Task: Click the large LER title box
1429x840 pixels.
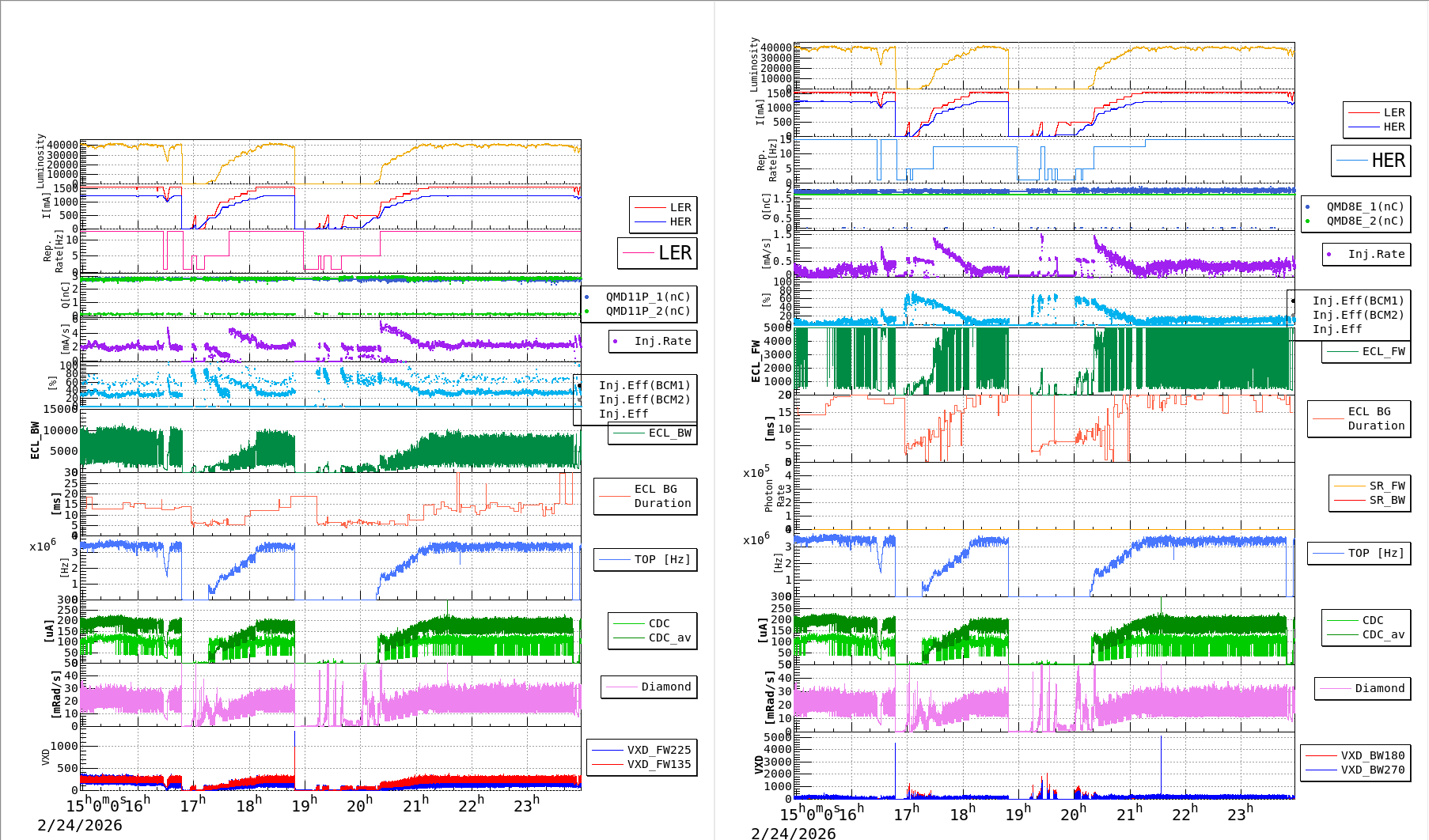Action: tap(658, 253)
